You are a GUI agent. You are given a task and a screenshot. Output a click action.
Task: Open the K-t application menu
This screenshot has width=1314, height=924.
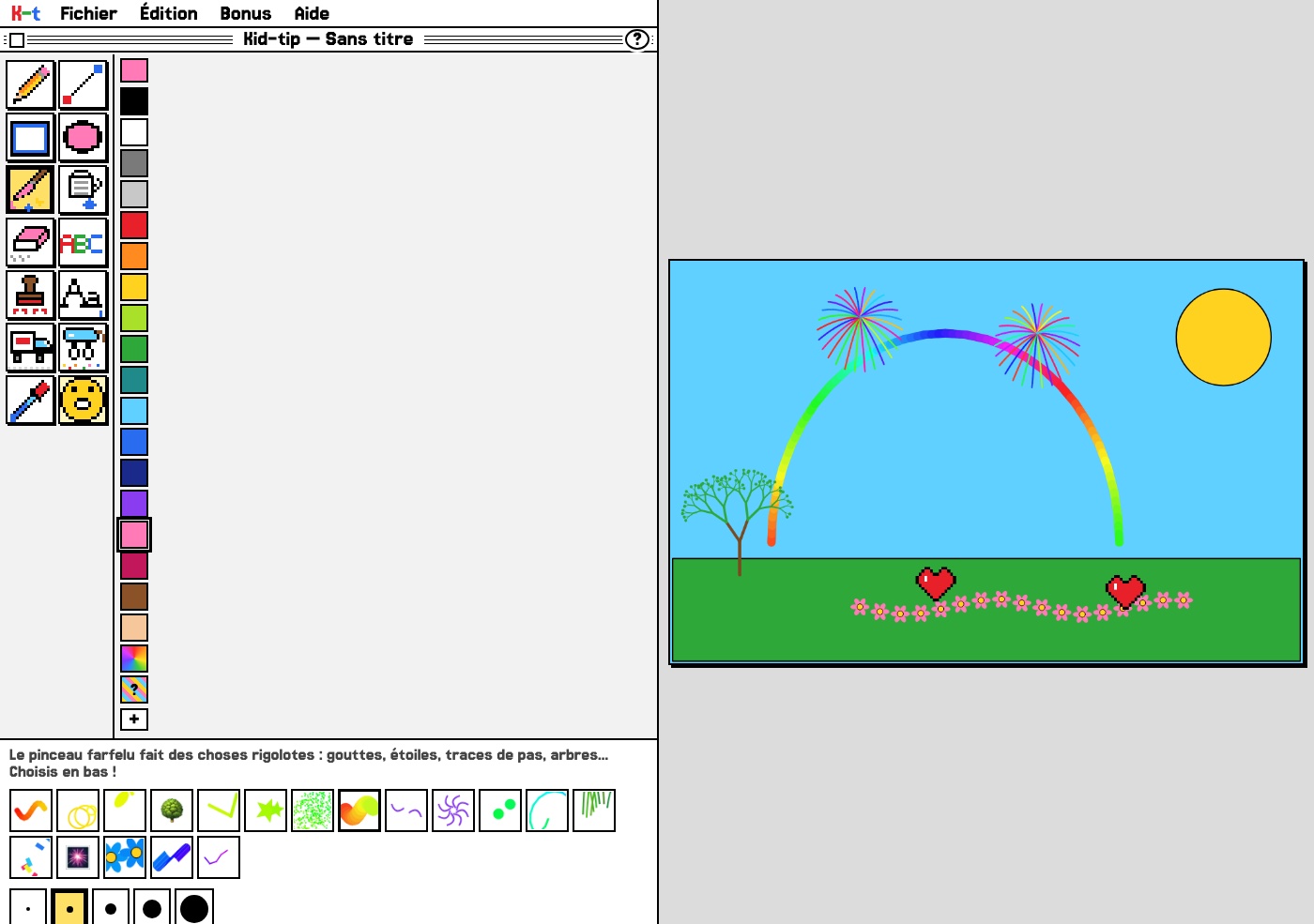(x=25, y=13)
